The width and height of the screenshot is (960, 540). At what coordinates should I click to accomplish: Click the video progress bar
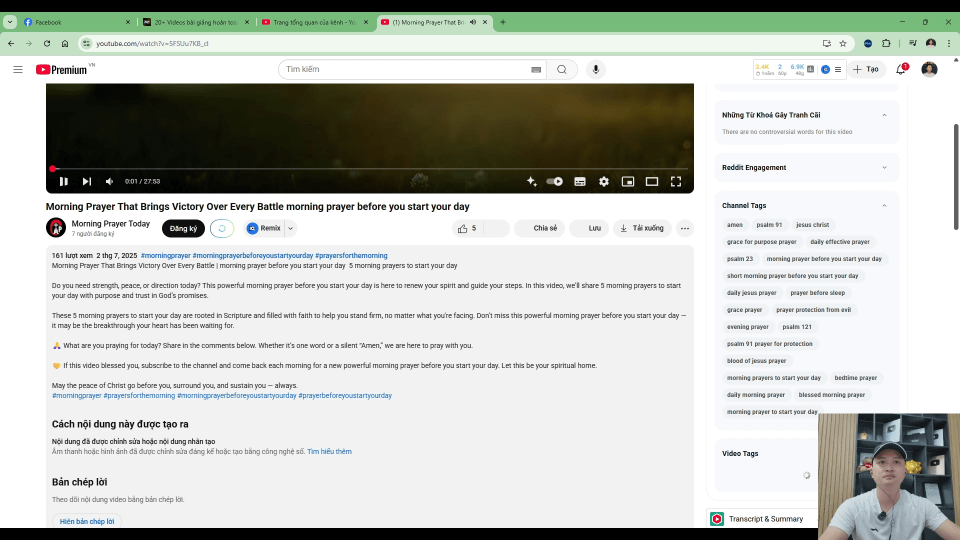(370, 169)
